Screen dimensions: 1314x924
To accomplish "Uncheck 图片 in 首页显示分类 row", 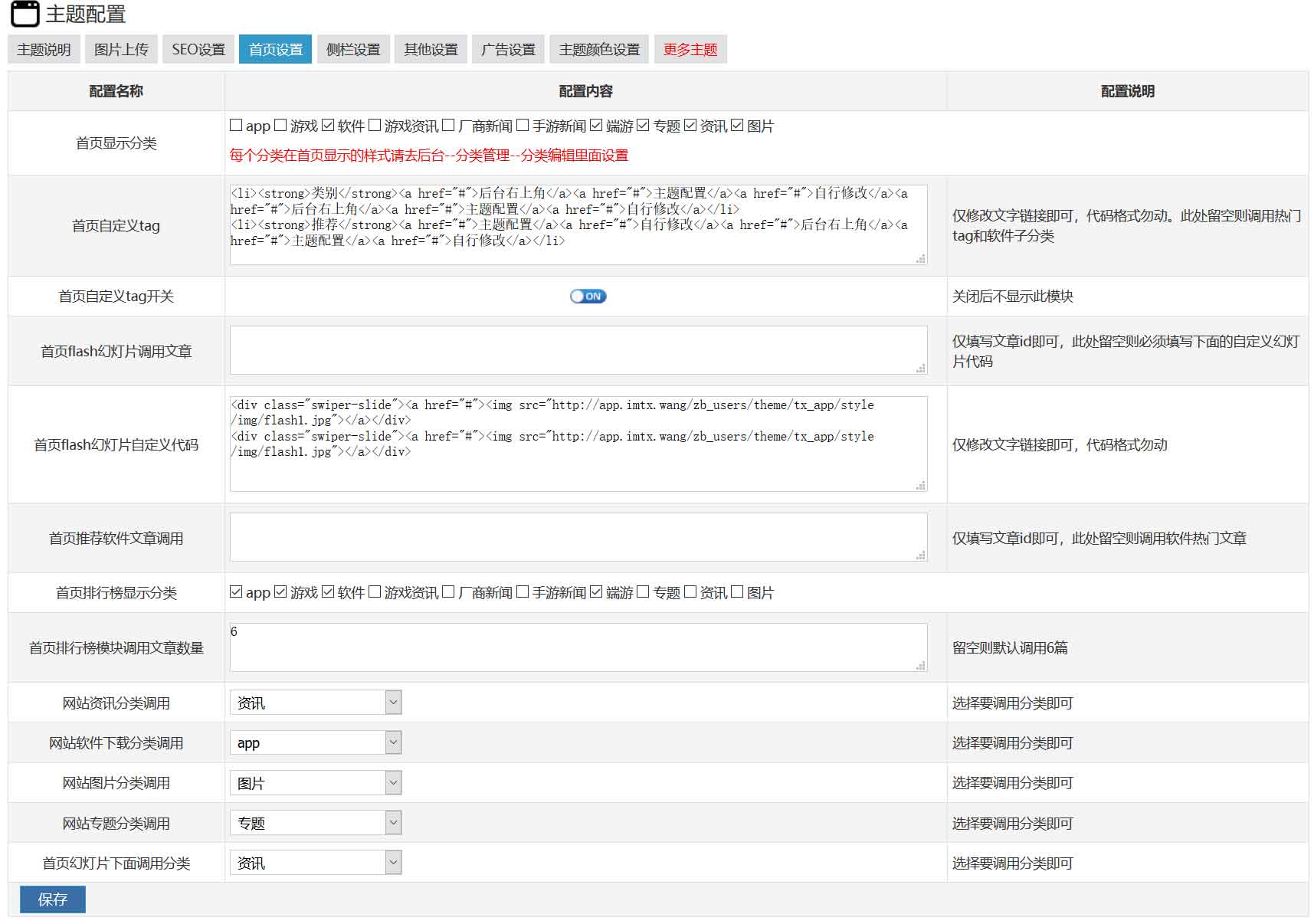I will coord(737,125).
